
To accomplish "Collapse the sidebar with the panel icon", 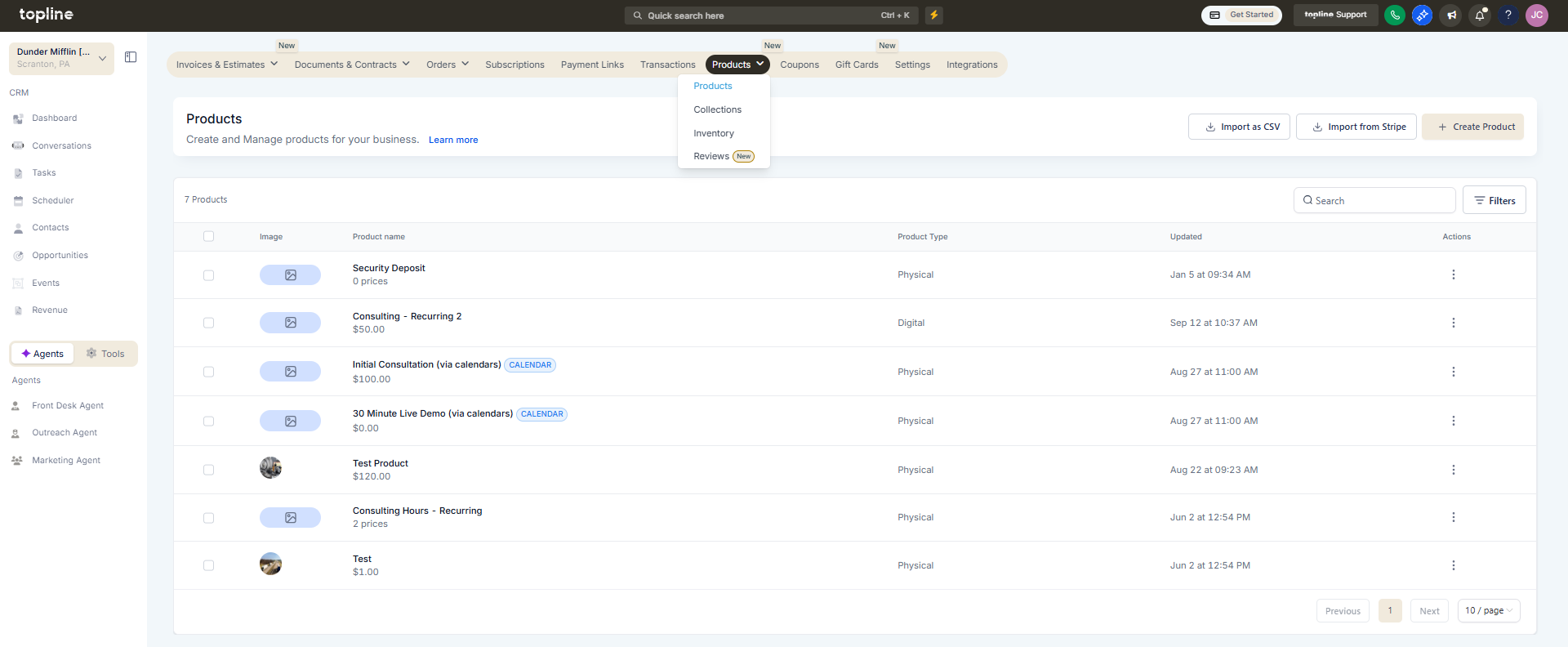I will (x=131, y=57).
